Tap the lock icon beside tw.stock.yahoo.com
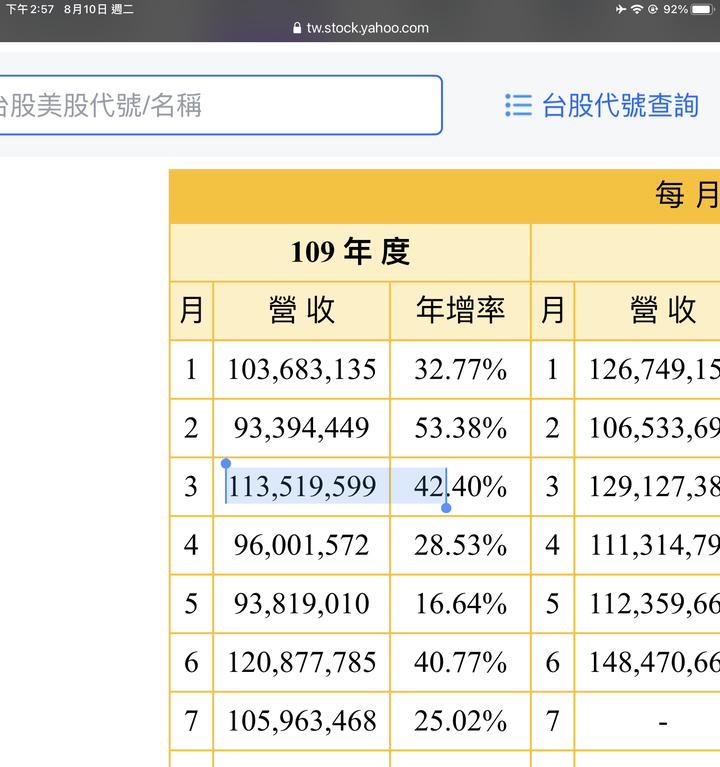This screenshot has height=767, width=720. point(297,28)
